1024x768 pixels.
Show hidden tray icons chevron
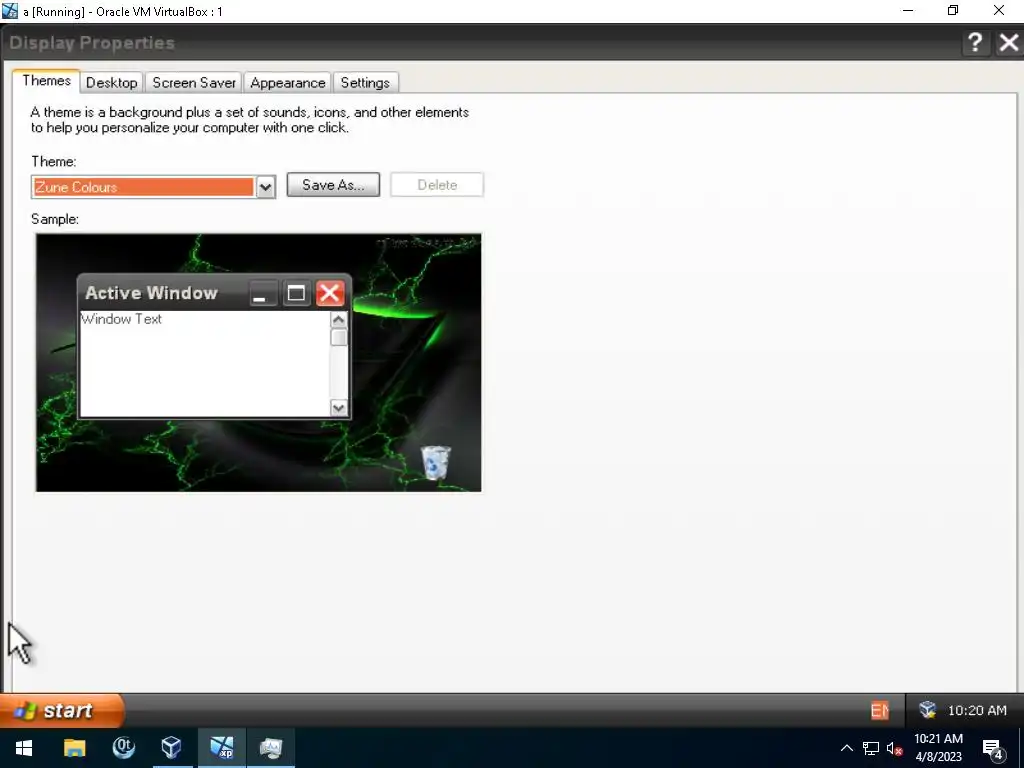[x=846, y=748]
